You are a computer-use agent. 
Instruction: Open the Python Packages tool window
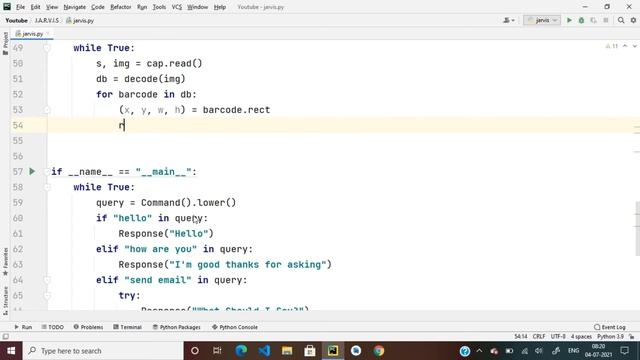point(176,327)
